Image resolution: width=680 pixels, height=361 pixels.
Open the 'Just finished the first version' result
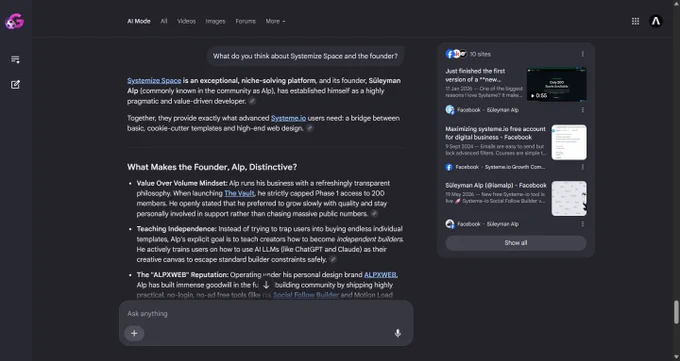point(475,75)
